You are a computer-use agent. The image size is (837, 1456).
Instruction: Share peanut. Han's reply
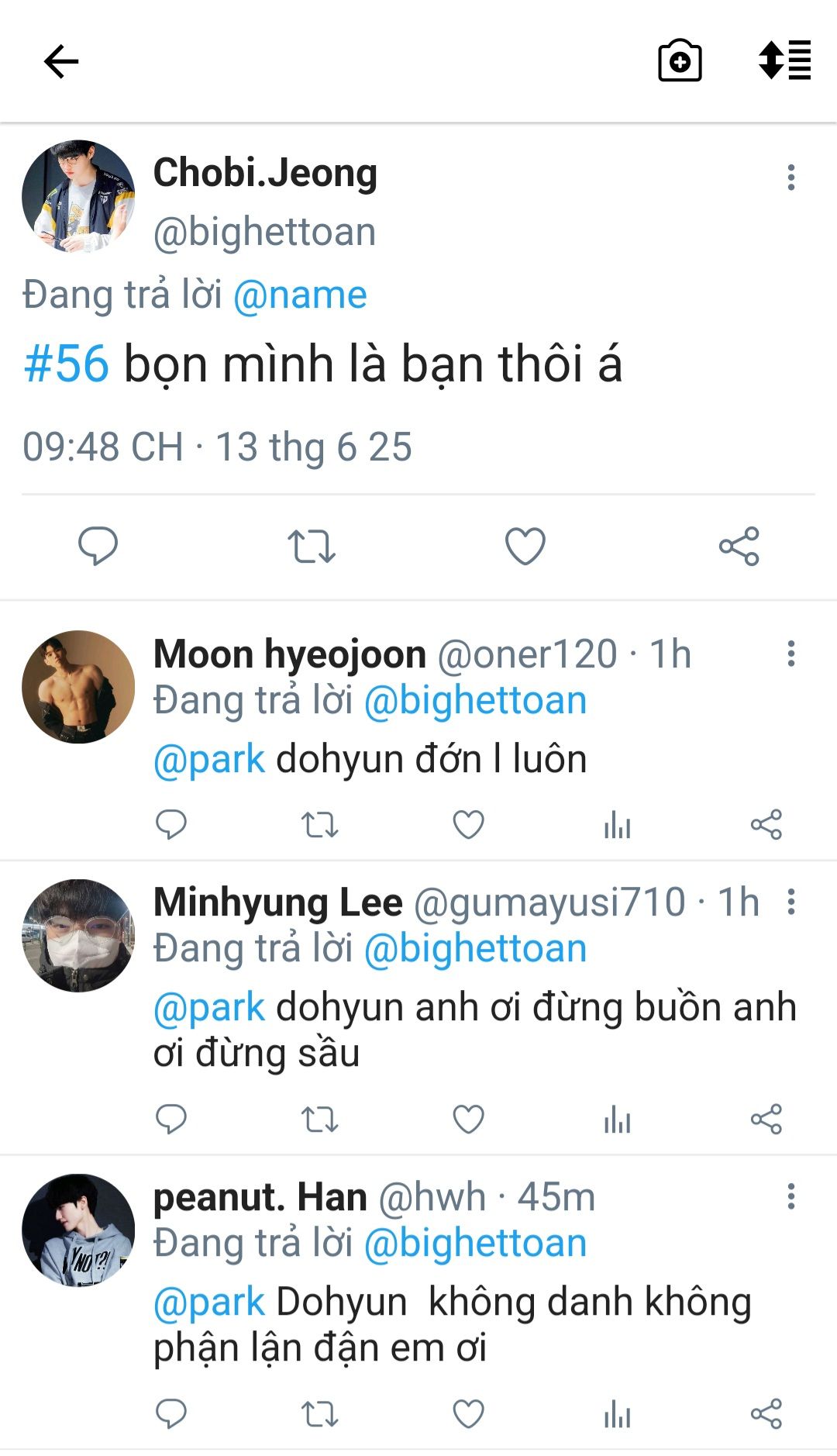tap(766, 1413)
